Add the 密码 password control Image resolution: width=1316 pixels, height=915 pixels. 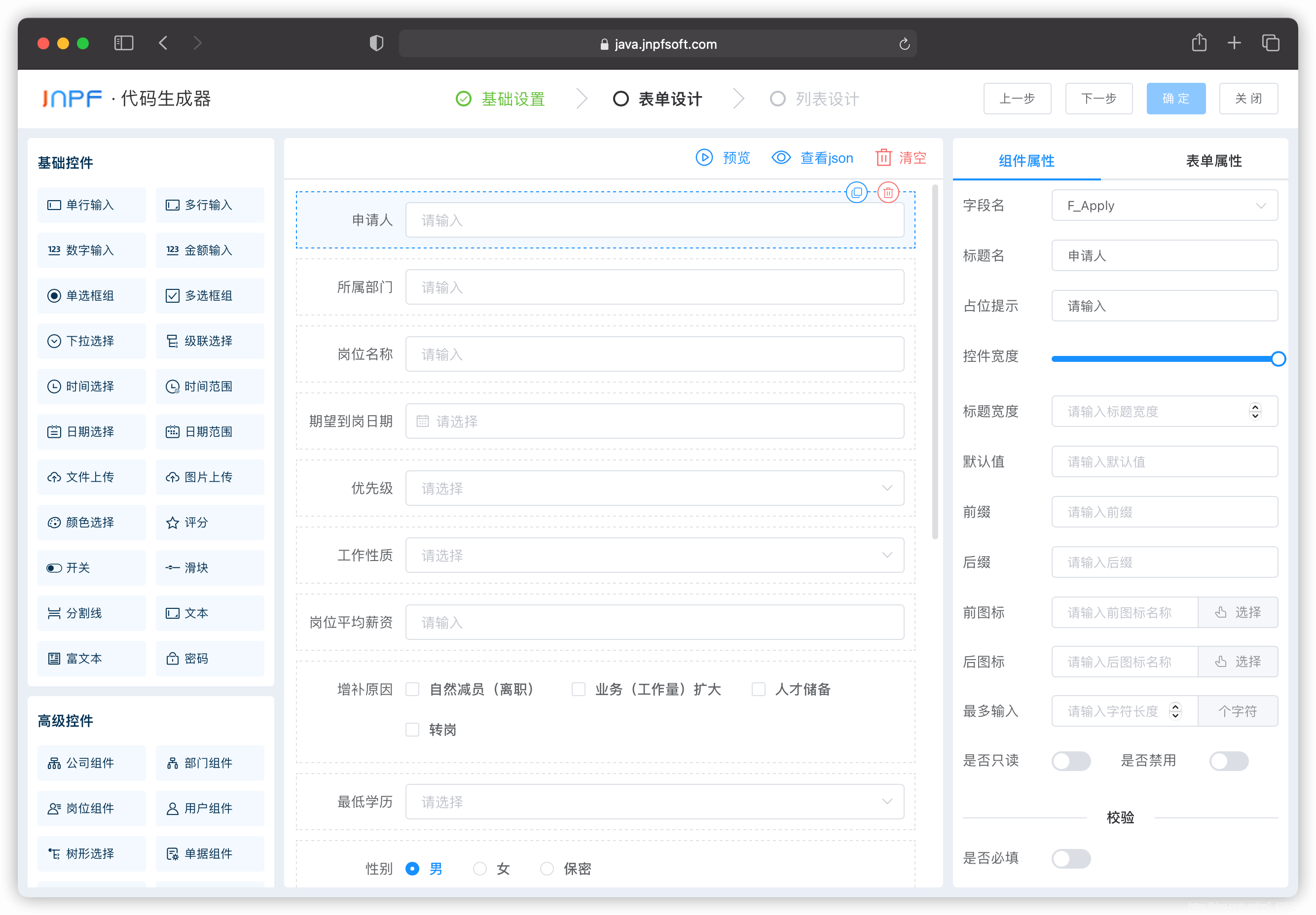(x=210, y=658)
